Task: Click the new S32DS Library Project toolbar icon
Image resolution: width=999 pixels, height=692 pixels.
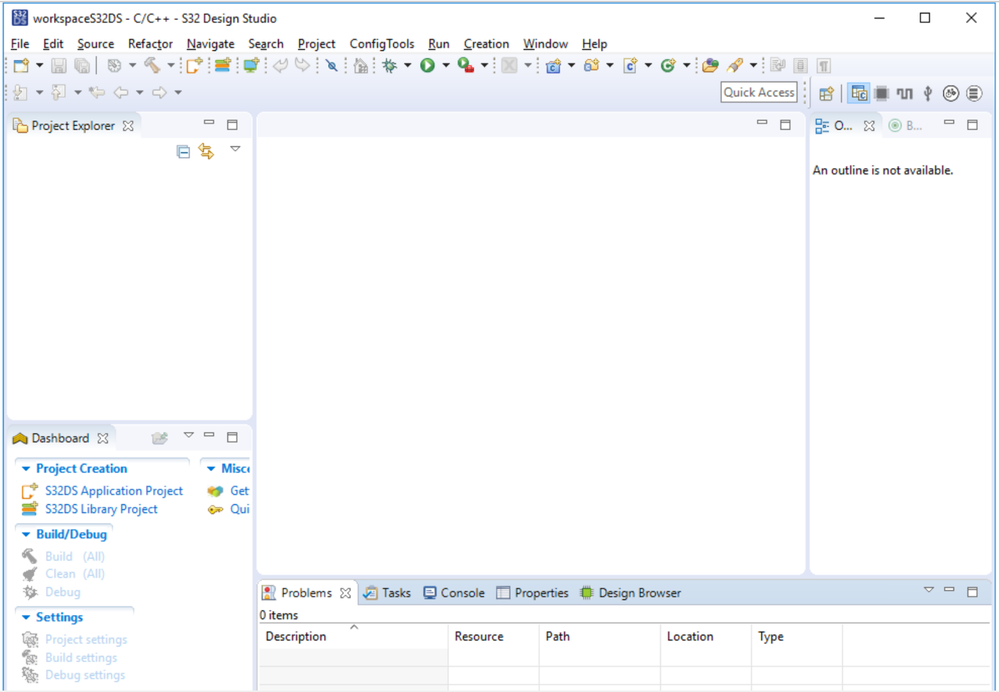Action: 222,65
